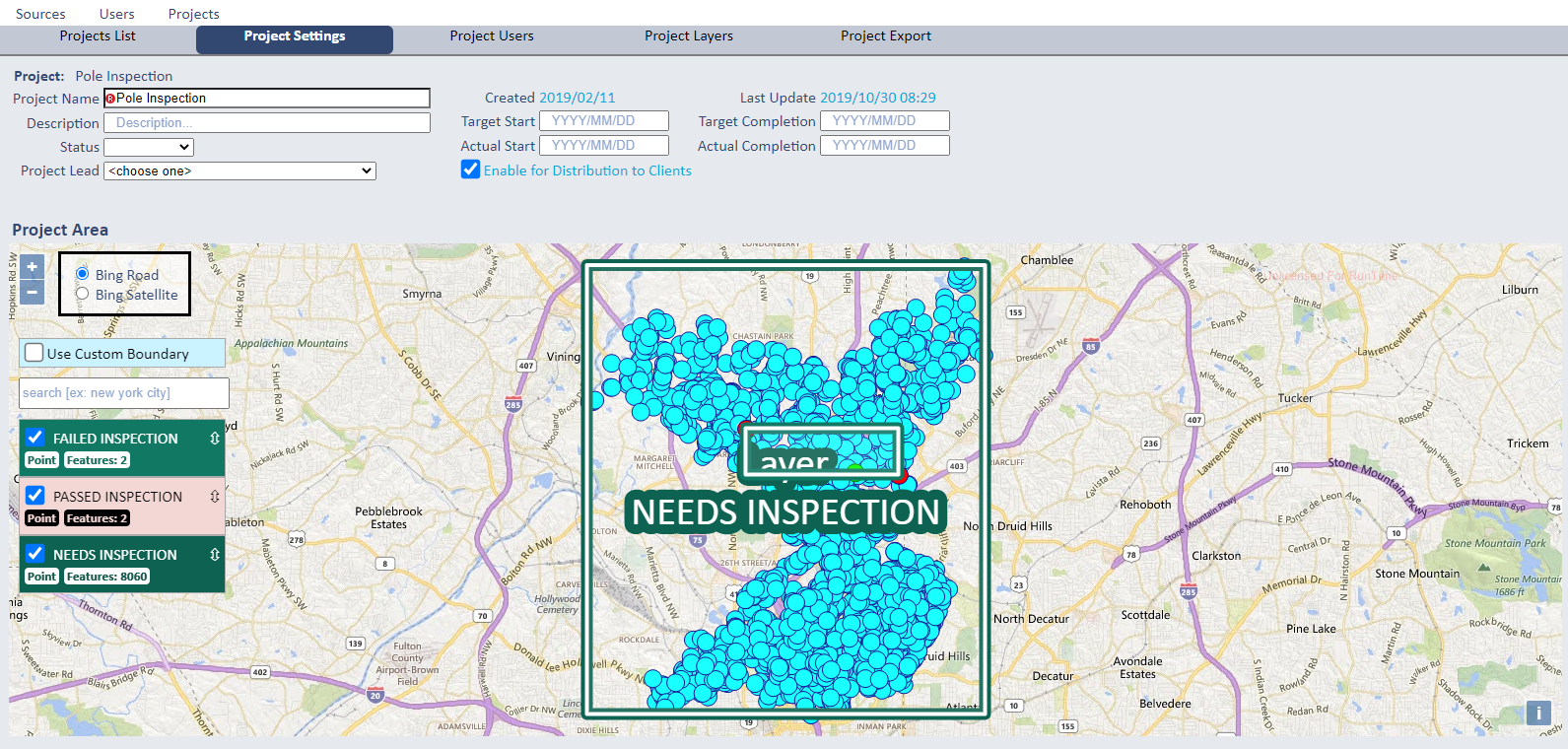Click the Actual Start date field

(604, 145)
